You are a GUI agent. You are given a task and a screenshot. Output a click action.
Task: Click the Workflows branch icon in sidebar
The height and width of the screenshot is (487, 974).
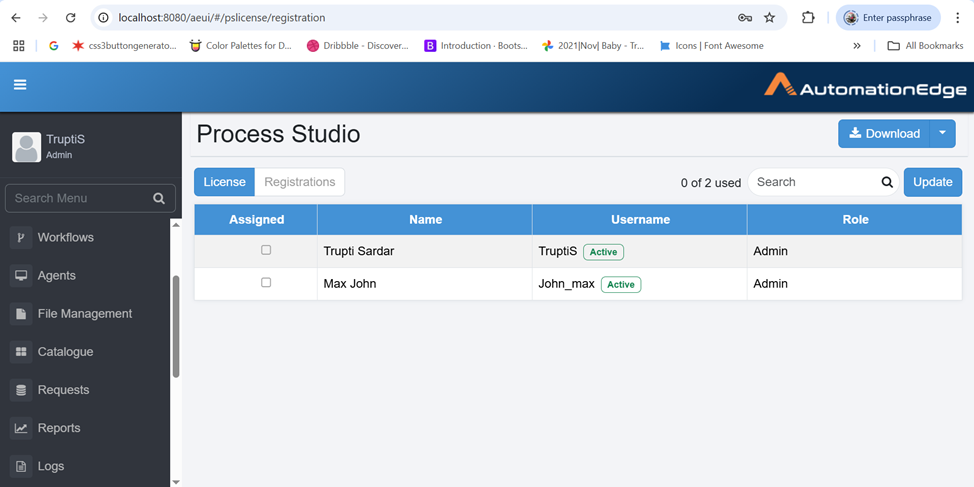[21, 237]
